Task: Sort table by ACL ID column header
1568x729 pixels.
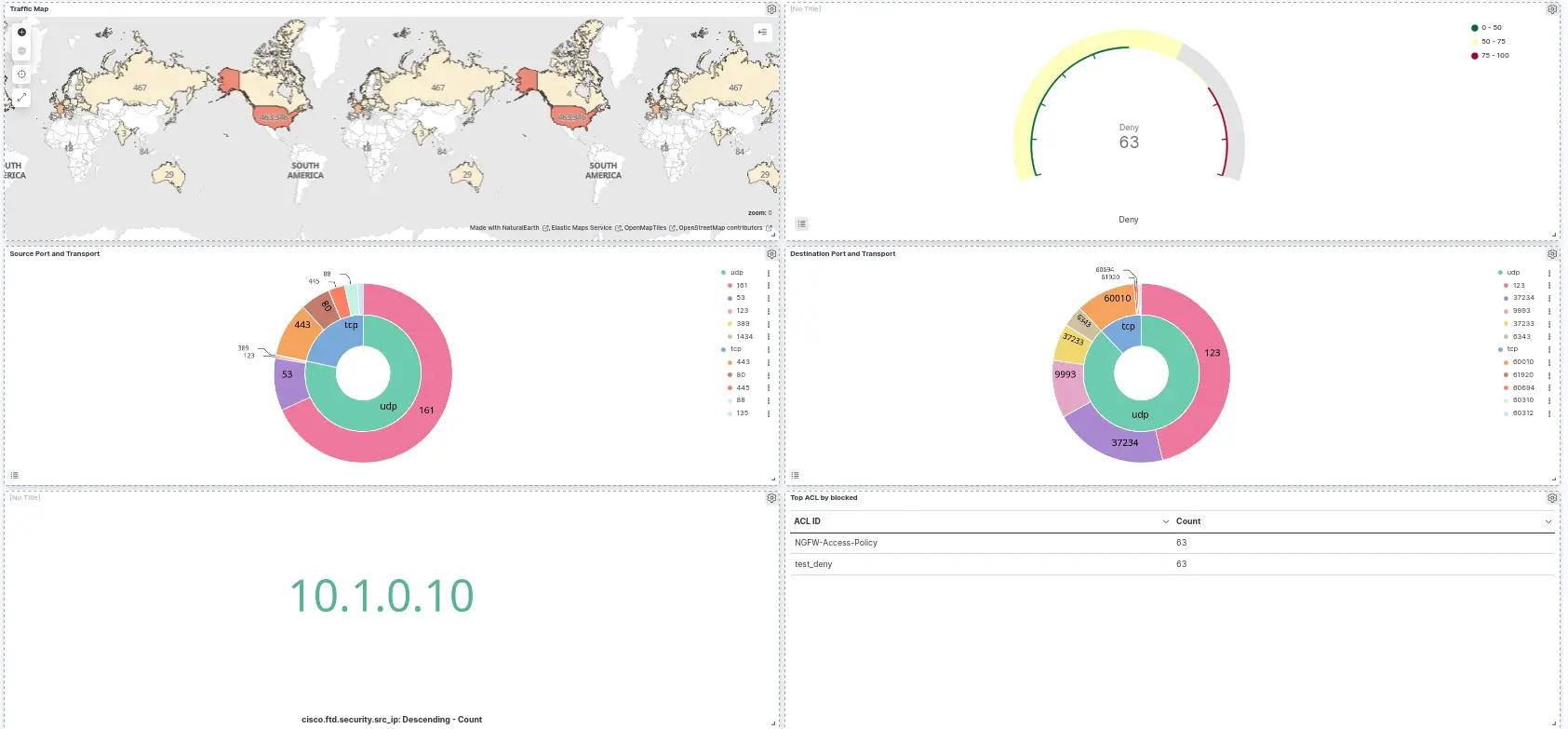Action: (x=808, y=521)
